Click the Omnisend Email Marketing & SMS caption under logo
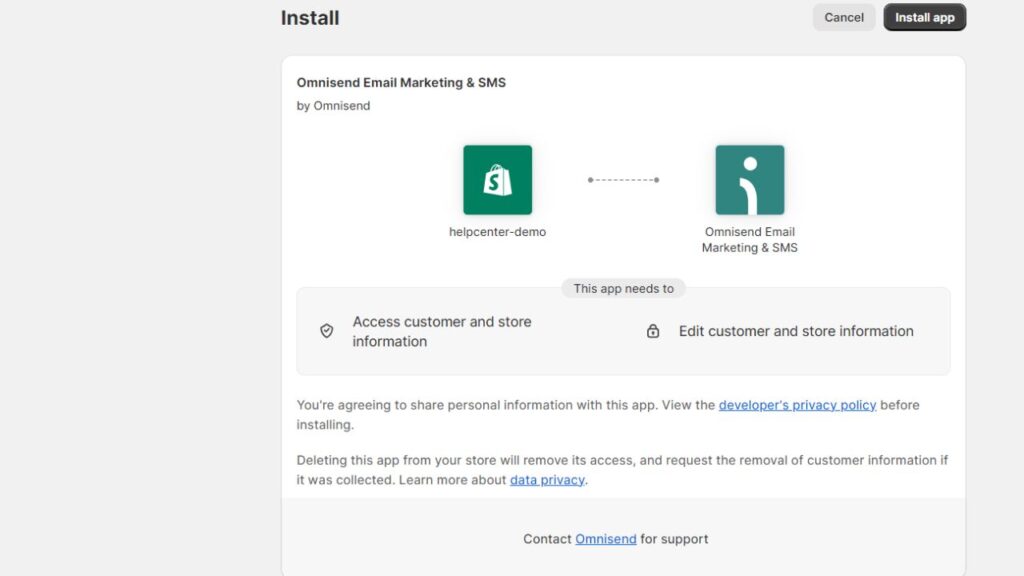This screenshot has height=576, width=1024. click(x=750, y=240)
